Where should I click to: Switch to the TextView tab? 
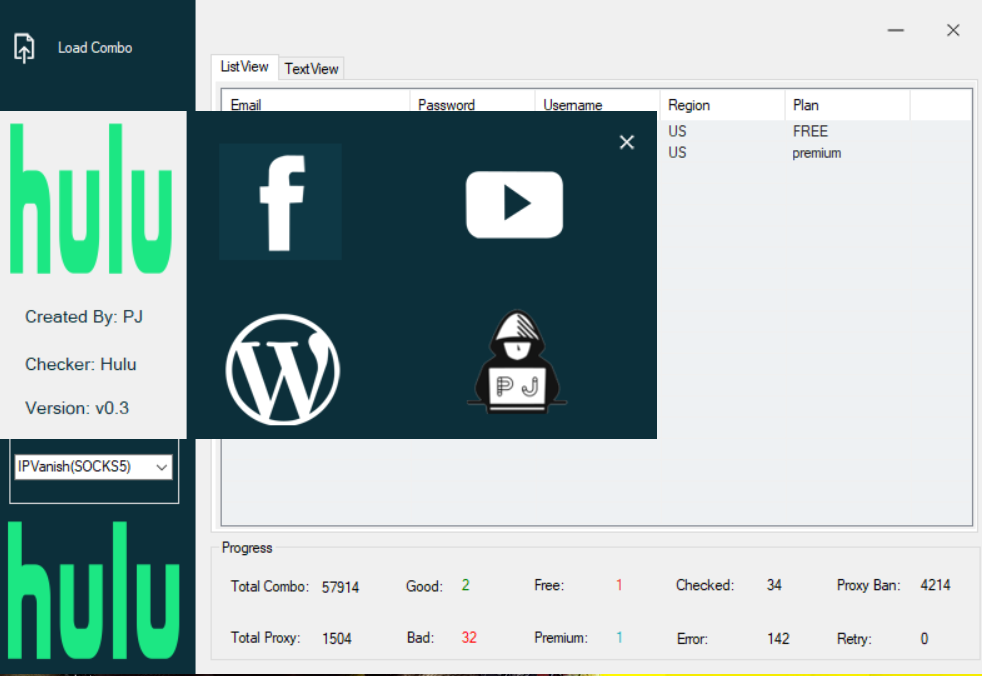click(x=311, y=68)
